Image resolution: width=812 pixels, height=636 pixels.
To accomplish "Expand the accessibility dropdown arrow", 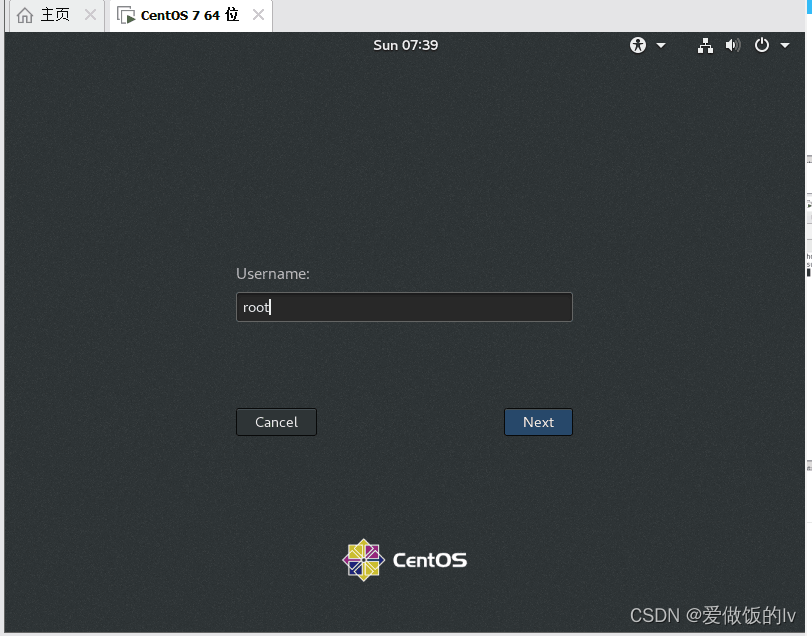I will pyautogui.click(x=661, y=46).
